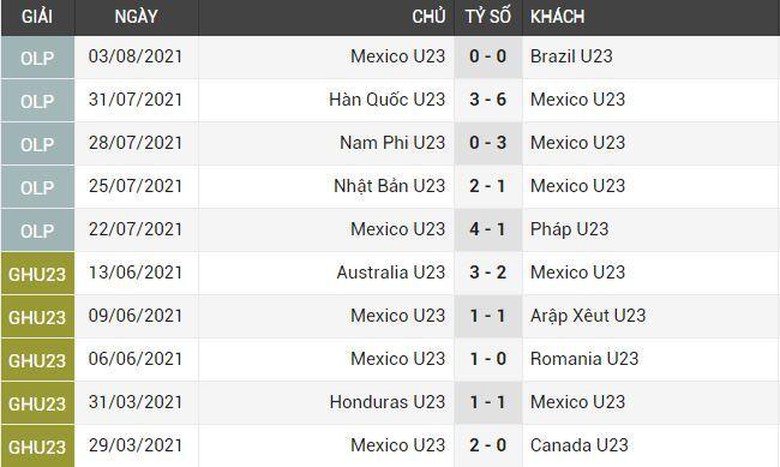
Task: Select the Romania U23 team
Action: click(x=584, y=358)
